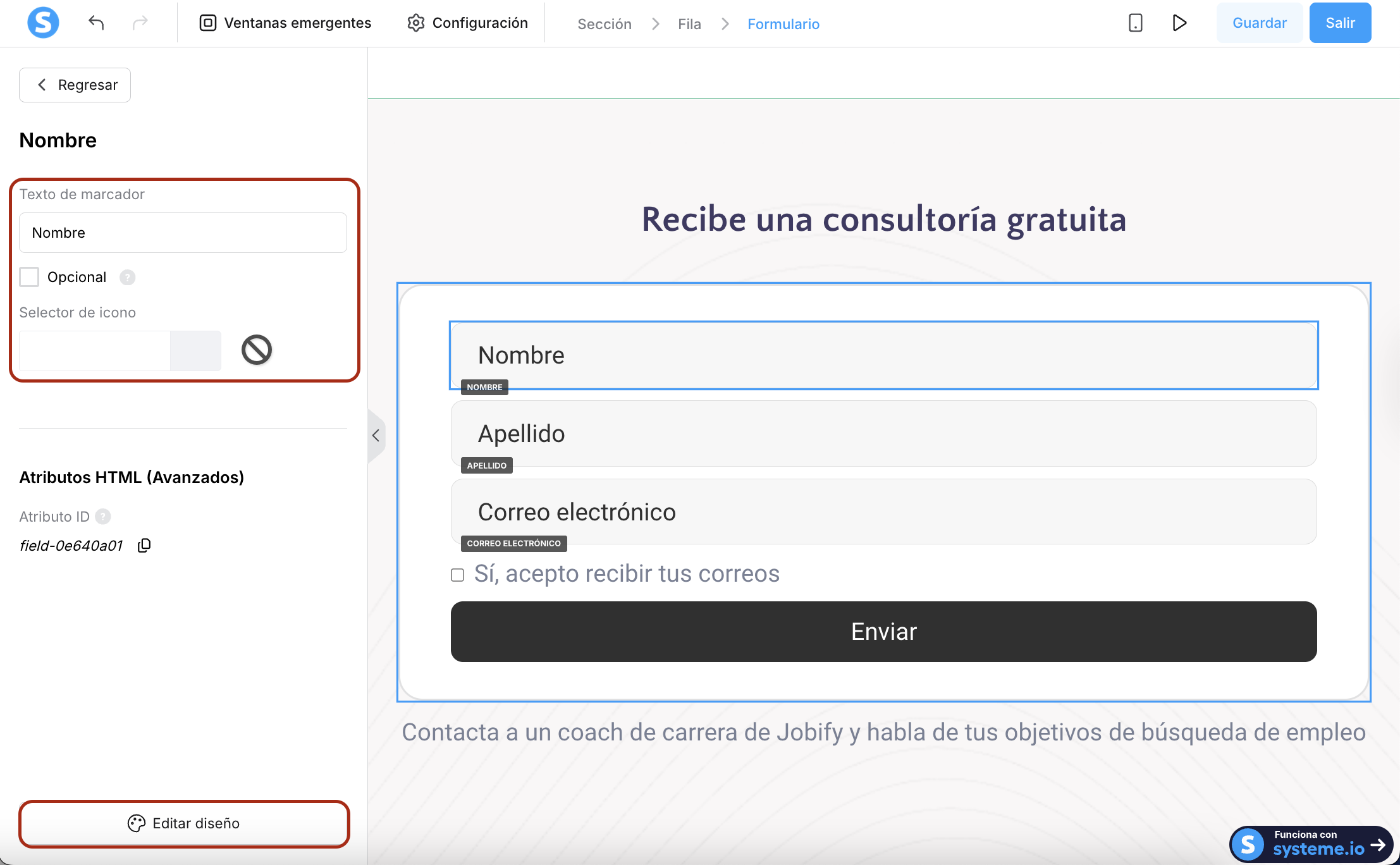Copy the field-0e640a01 attribute ID
The image size is (1400, 865).
pyautogui.click(x=144, y=545)
